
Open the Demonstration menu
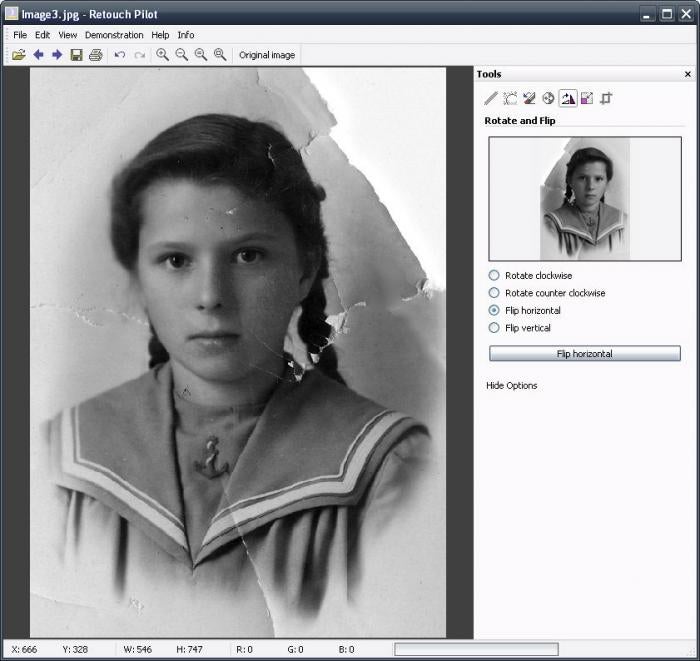(115, 35)
